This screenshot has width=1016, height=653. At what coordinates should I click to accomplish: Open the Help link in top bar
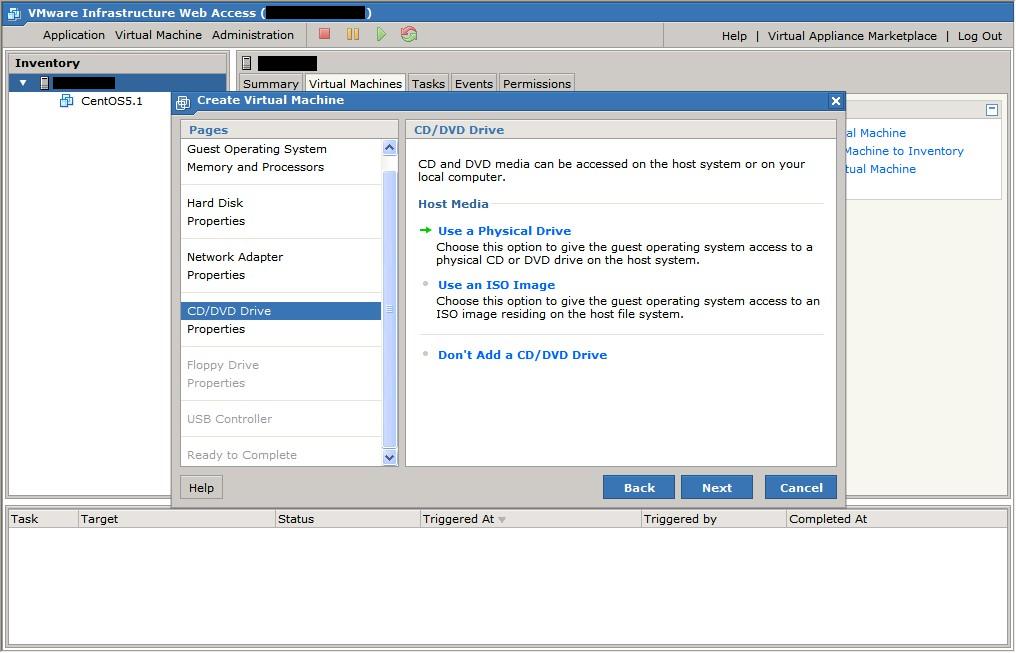tap(734, 36)
